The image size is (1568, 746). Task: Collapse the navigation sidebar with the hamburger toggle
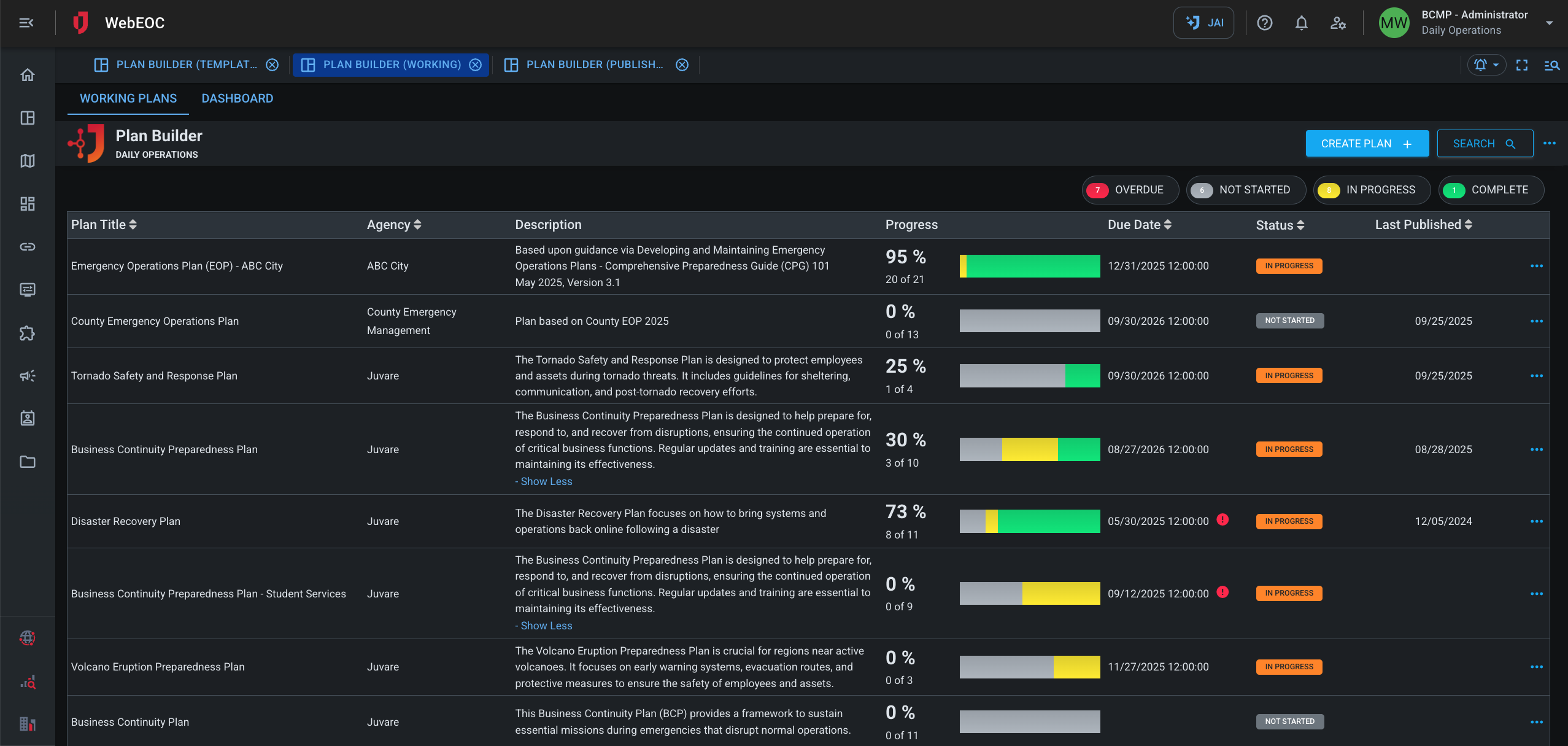25,23
